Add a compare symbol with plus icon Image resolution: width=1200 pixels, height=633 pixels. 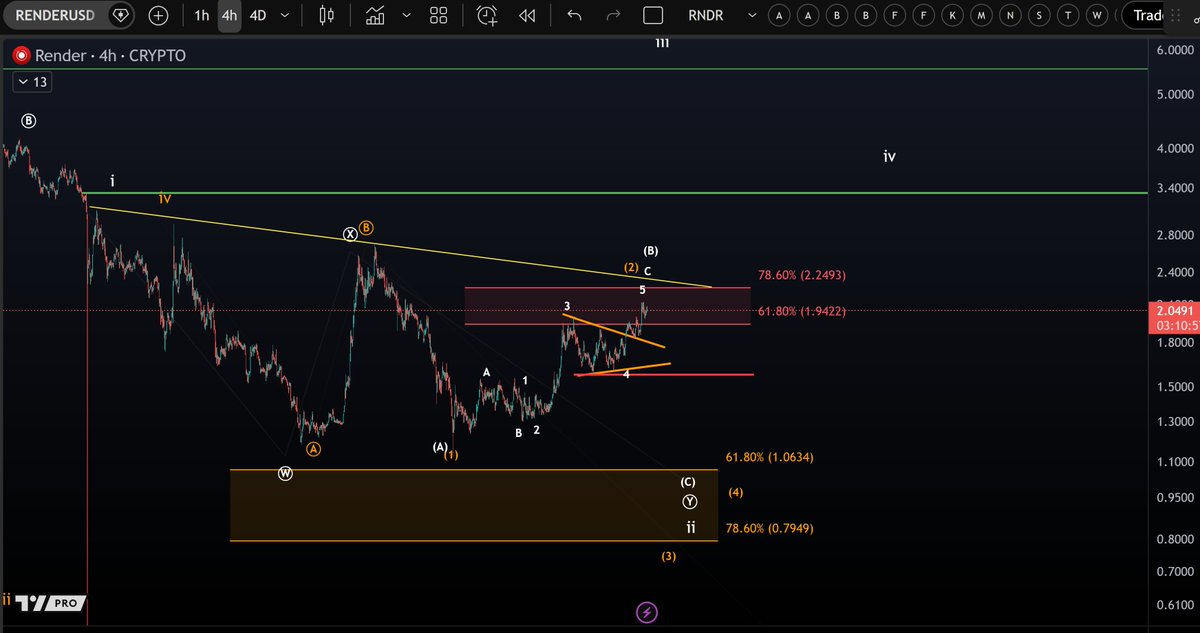(158, 16)
